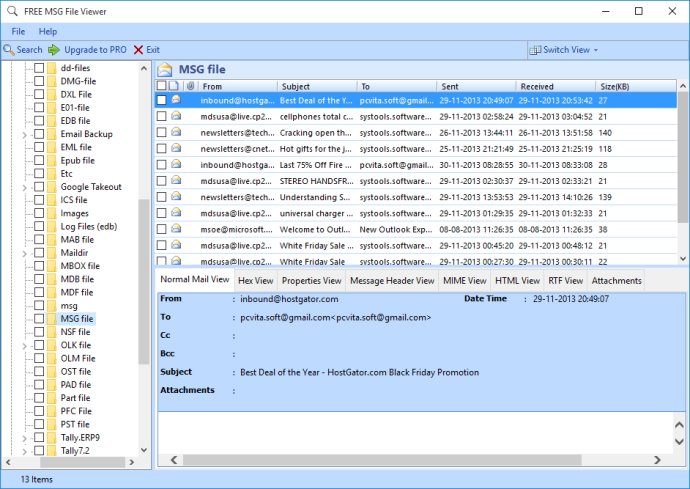Click folder icon next to NSF file
This screenshot has height=489, width=690.
(52, 332)
